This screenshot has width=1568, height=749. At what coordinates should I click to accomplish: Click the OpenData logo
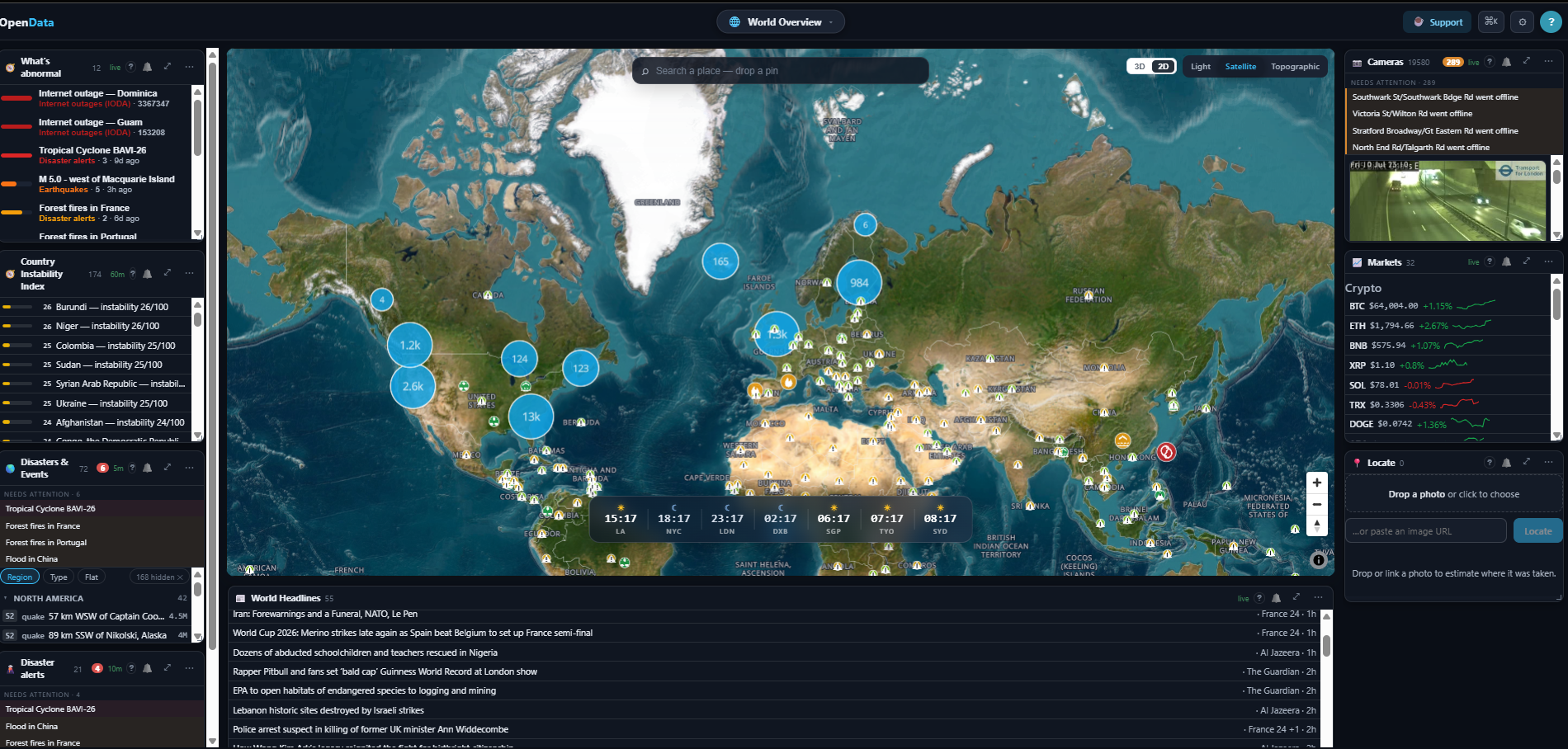point(27,22)
